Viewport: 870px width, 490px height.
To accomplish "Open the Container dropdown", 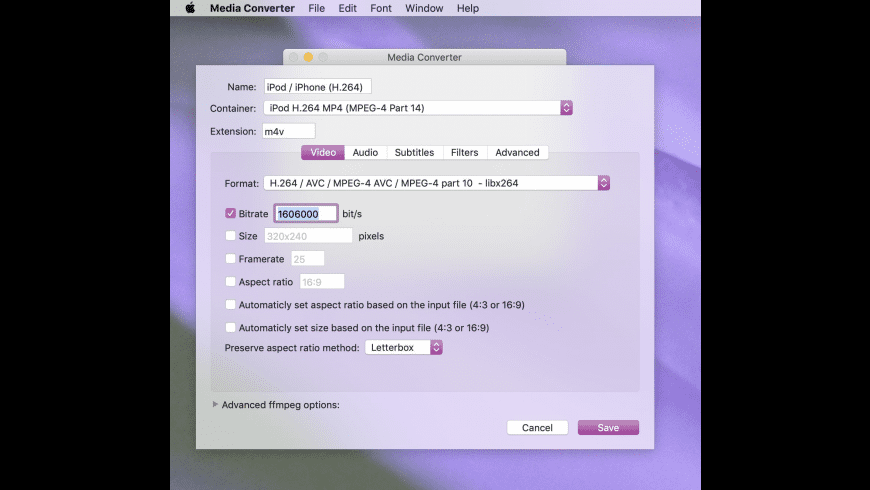I will tap(418, 108).
